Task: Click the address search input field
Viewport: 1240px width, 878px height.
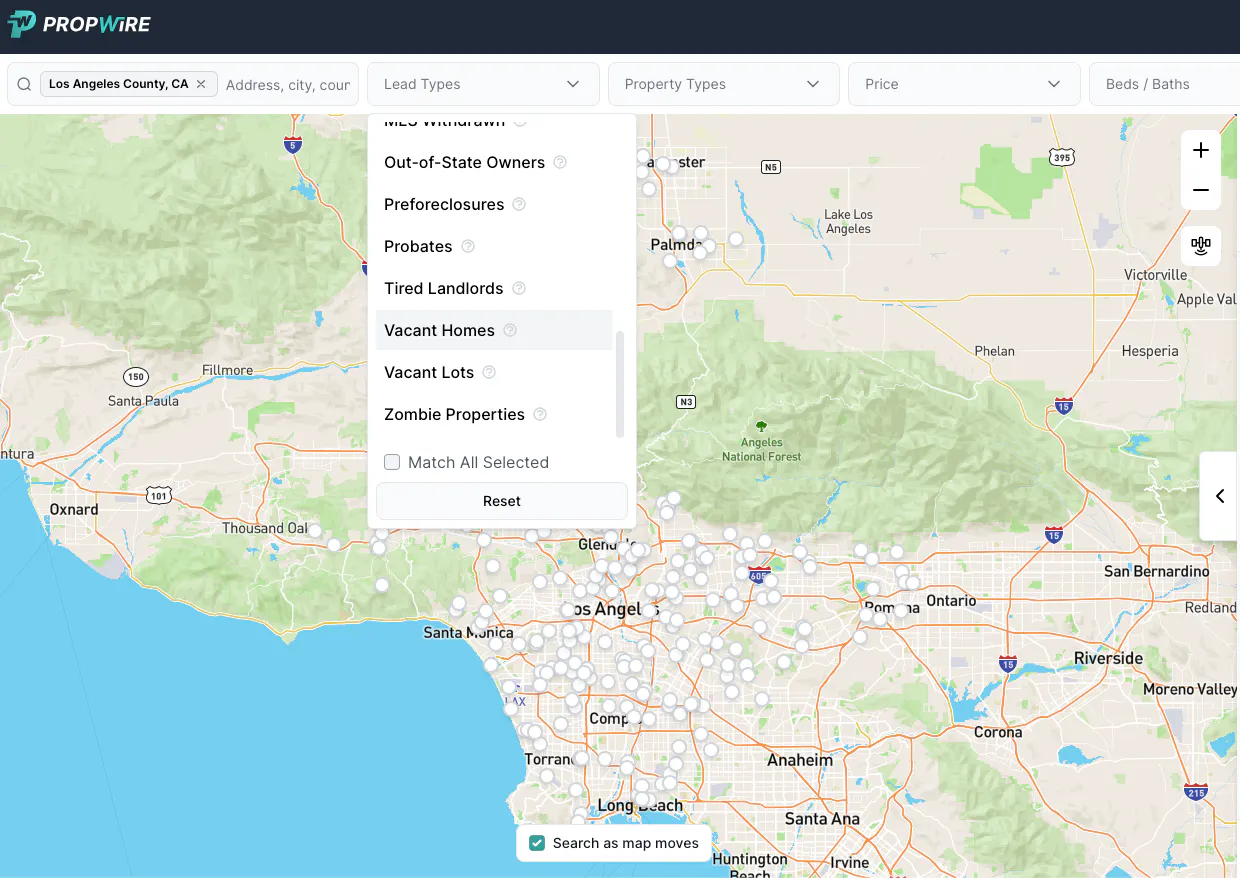Action: [x=289, y=84]
